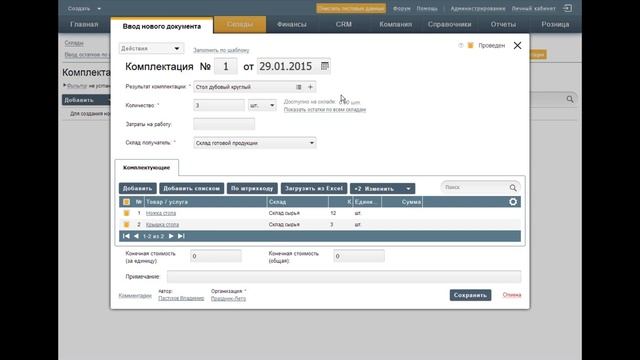Screen dimensions: 640x360
Task: Open the Главная menu tab
Action: tap(84, 24)
